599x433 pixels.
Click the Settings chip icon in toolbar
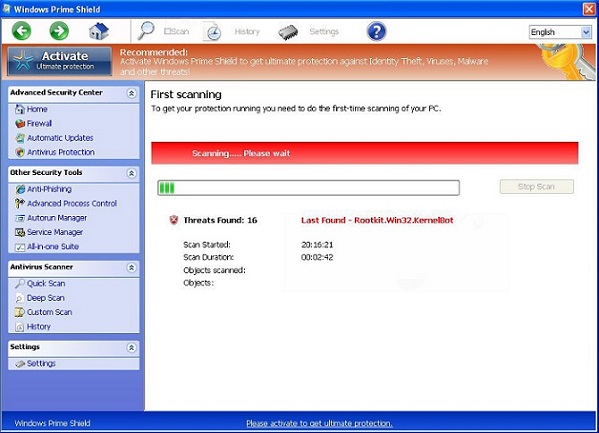[x=288, y=32]
